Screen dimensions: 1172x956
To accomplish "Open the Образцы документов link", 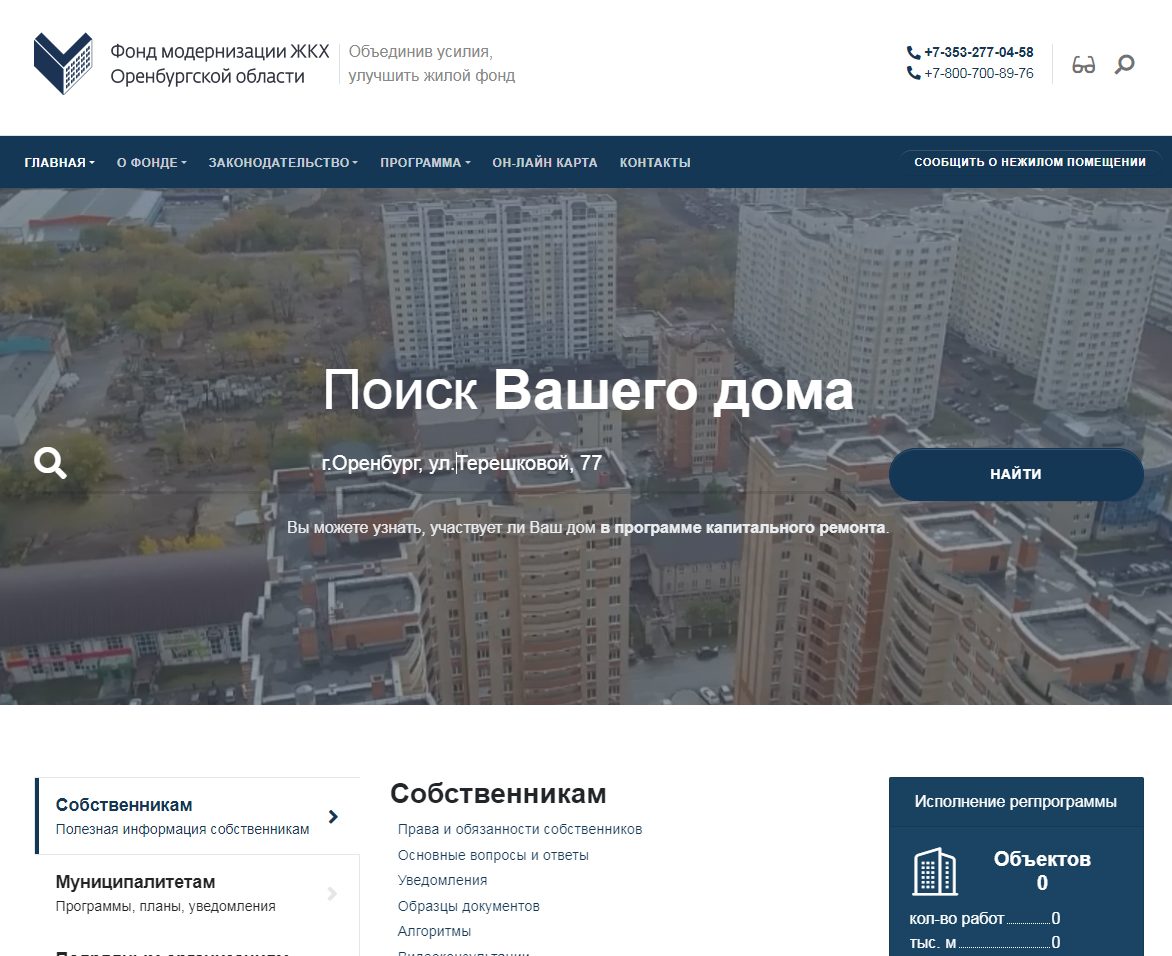I will [469, 906].
